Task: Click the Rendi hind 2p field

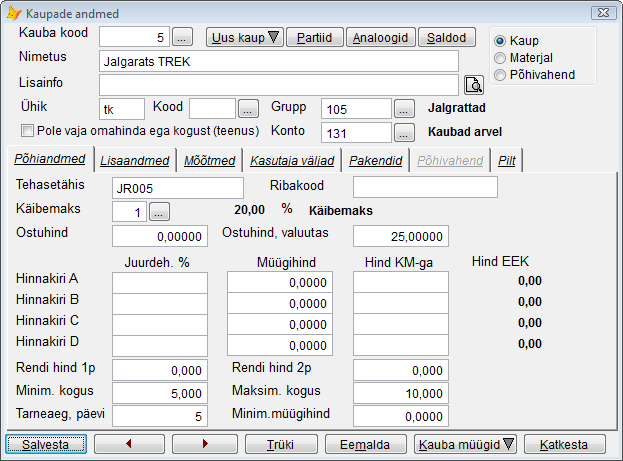Action: pyautogui.click(x=401, y=370)
